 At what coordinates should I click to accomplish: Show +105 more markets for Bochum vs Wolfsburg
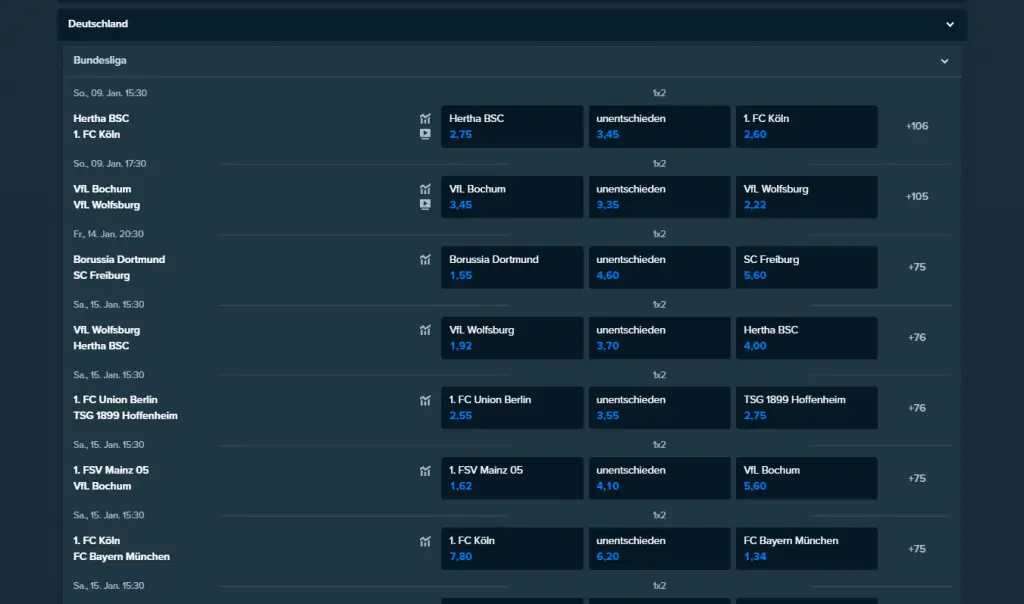[917, 197]
